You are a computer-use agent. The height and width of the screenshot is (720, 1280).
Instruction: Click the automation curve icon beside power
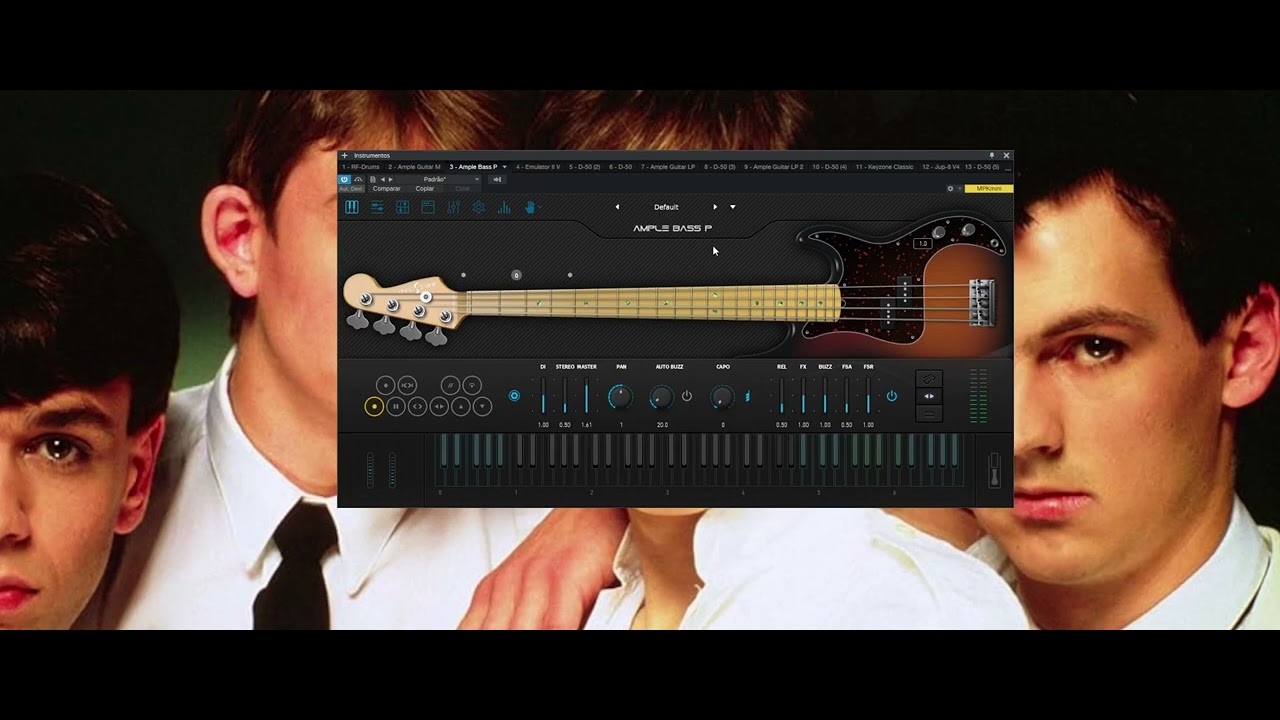pyautogui.click(x=358, y=179)
